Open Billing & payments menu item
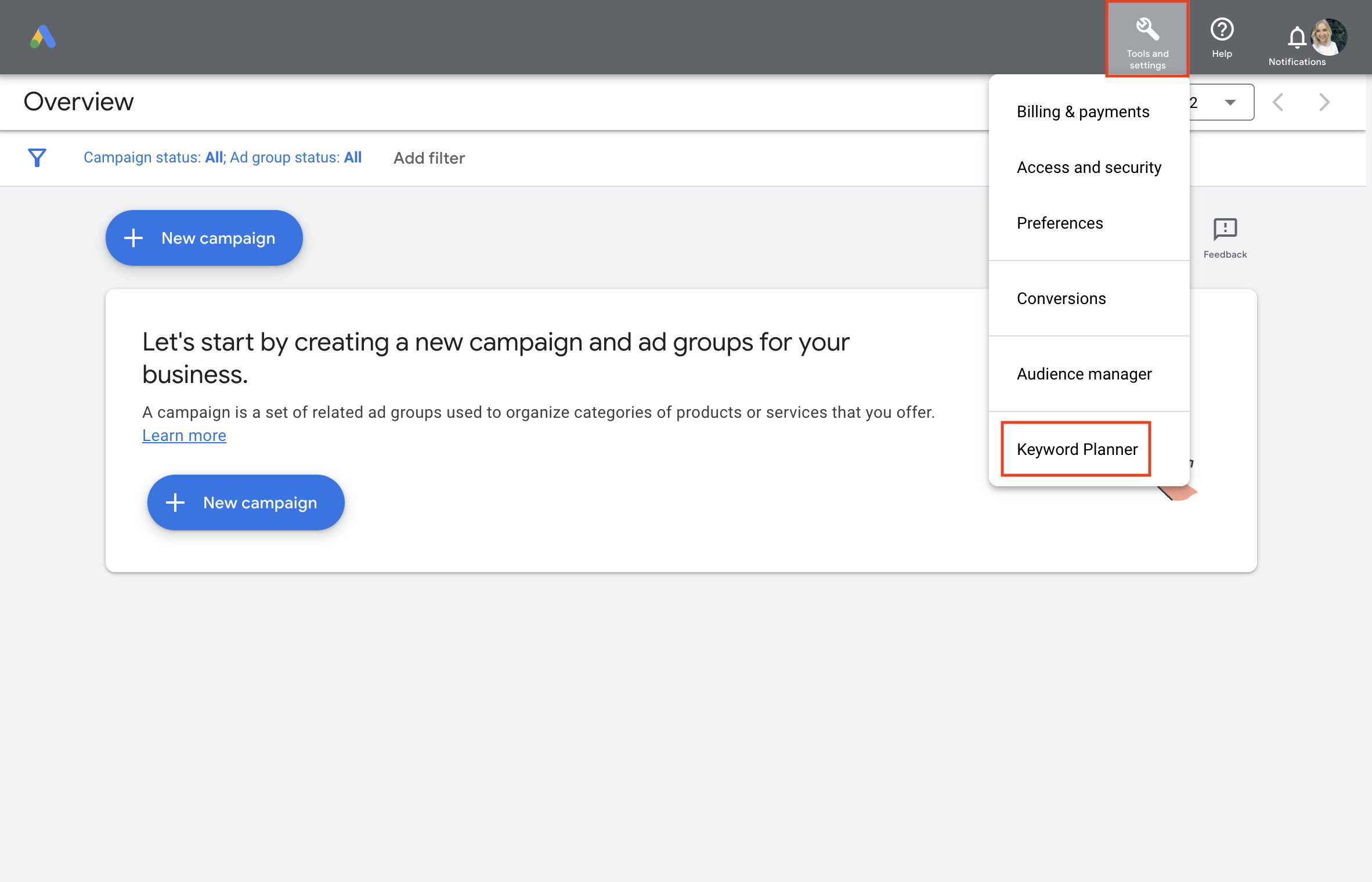 [x=1082, y=111]
